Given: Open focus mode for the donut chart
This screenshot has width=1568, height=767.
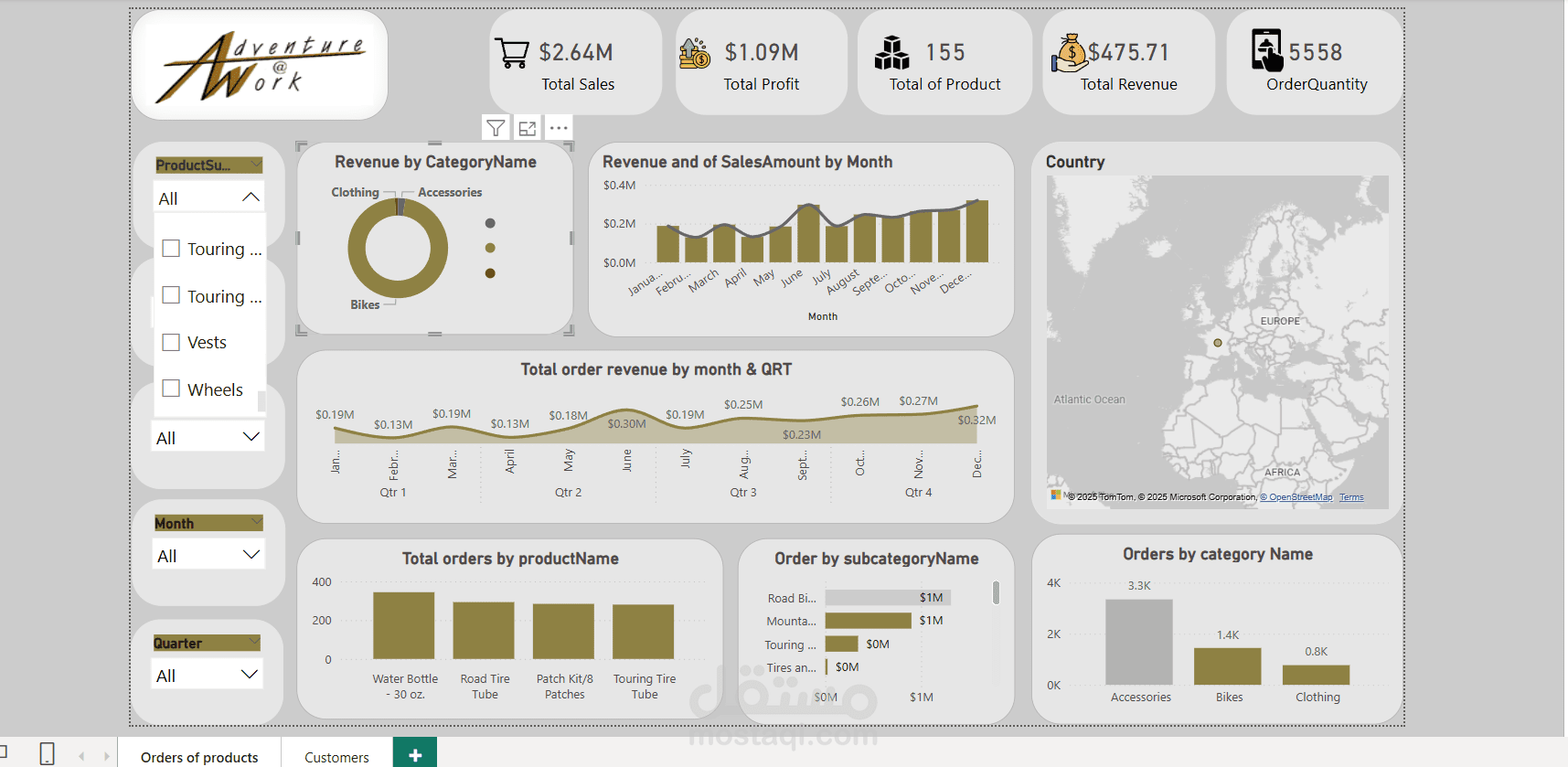Looking at the screenshot, I should click(x=528, y=128).
